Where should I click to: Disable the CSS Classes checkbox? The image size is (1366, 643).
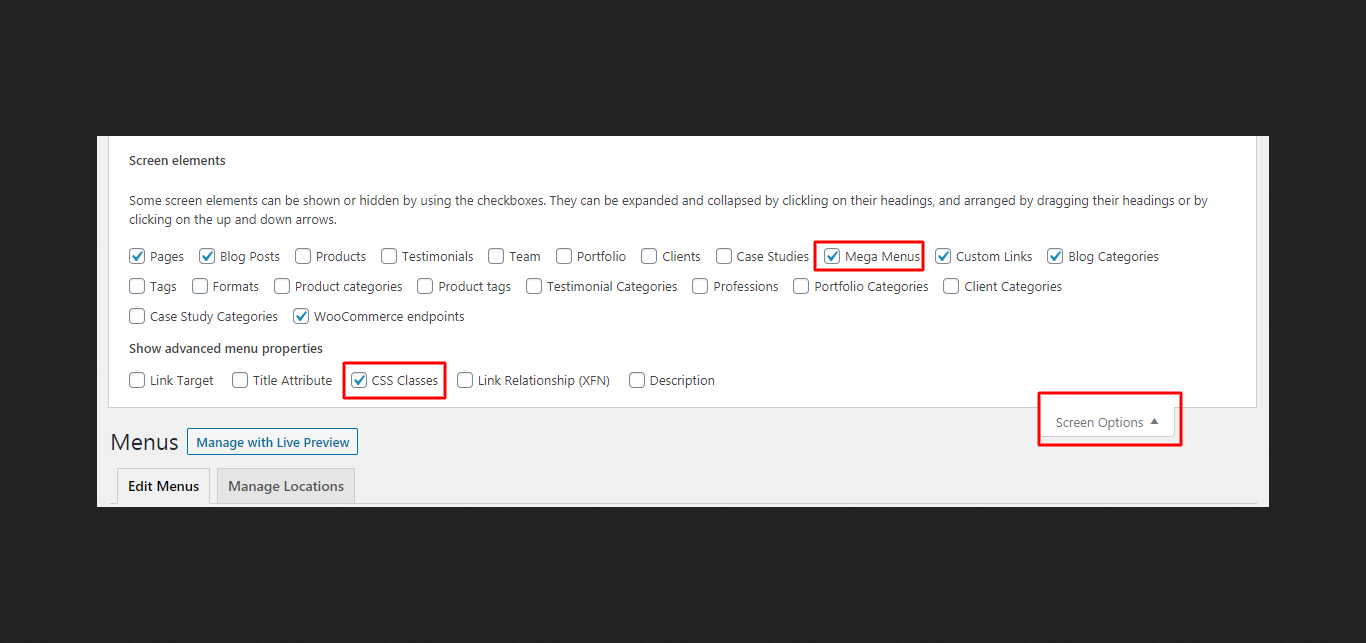coord(359,380)
